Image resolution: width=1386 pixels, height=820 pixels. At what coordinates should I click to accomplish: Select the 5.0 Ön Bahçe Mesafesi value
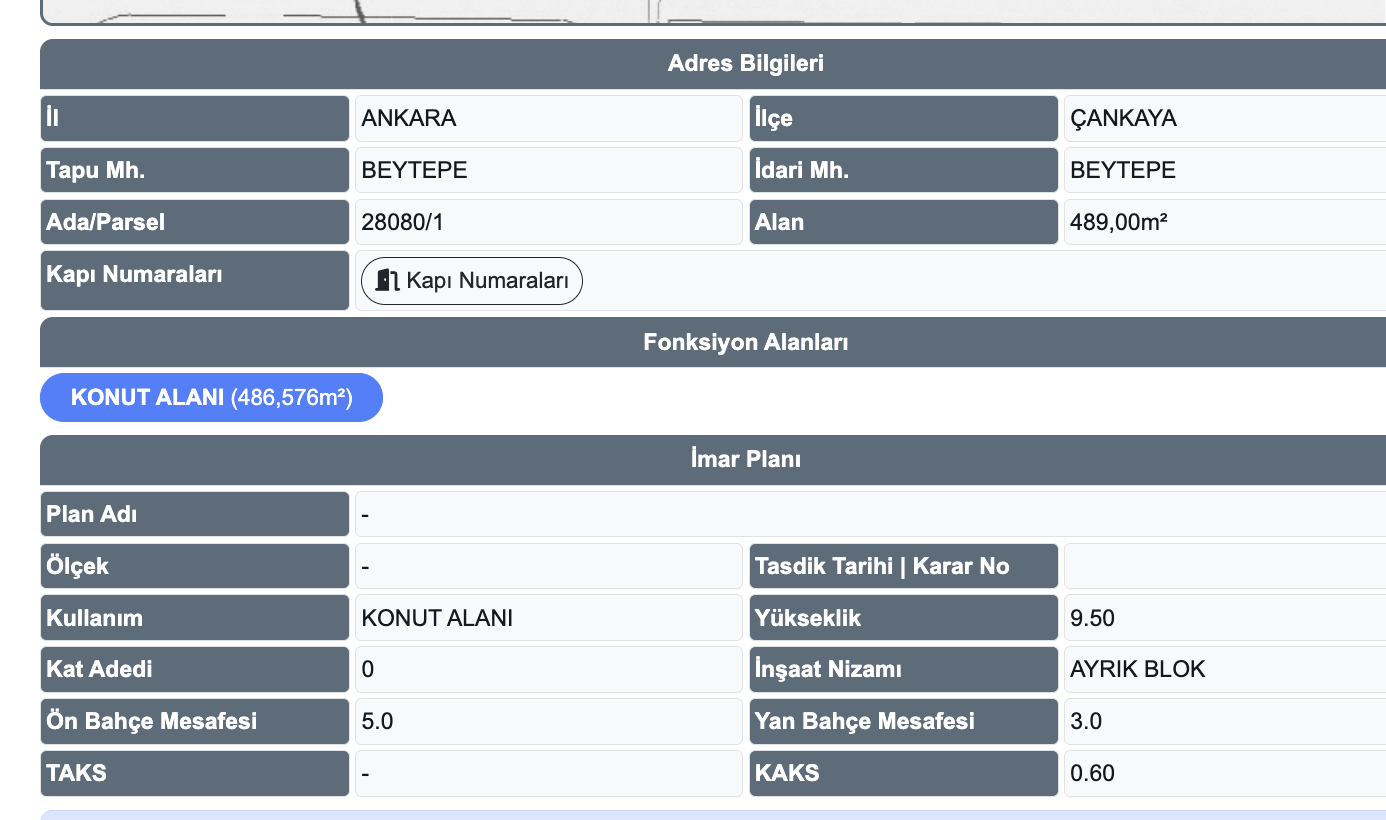(548, 721)
